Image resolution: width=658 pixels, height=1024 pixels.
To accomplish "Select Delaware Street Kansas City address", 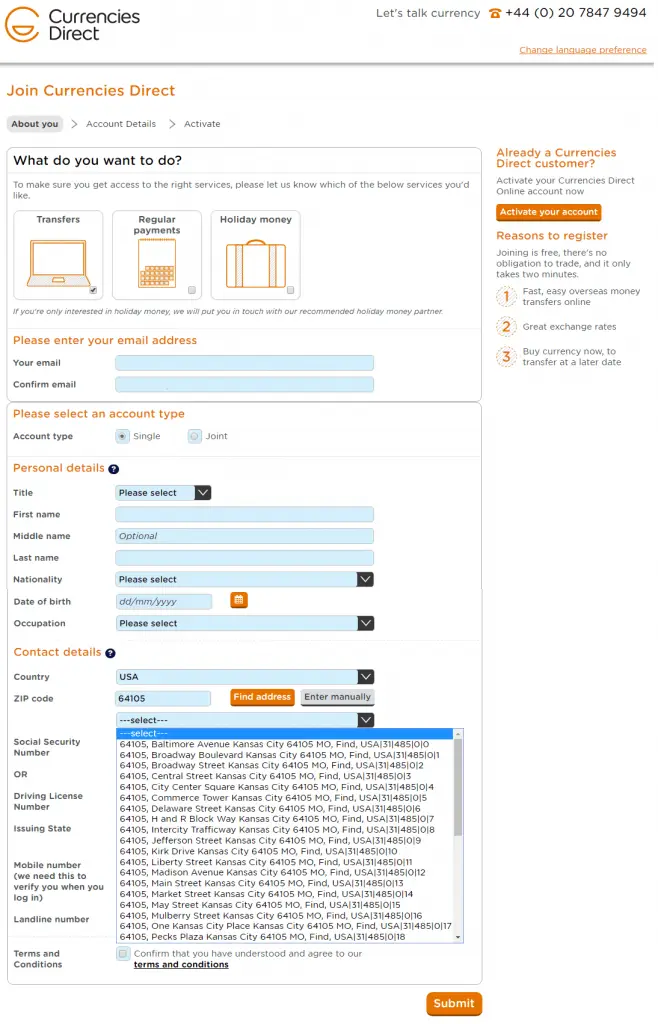I will [x=285, y=808].
